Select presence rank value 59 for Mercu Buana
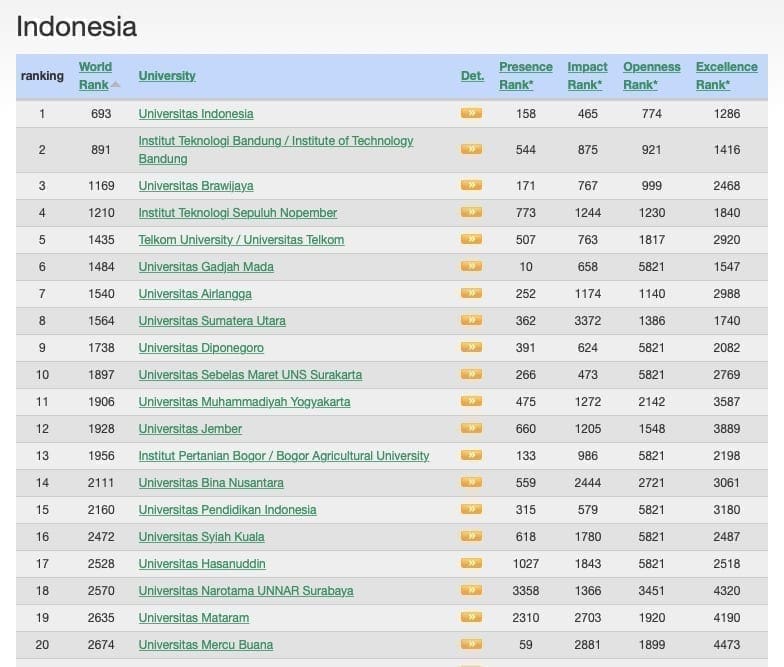Viewport: 784px width, 667px height. (x=526, y=644)
